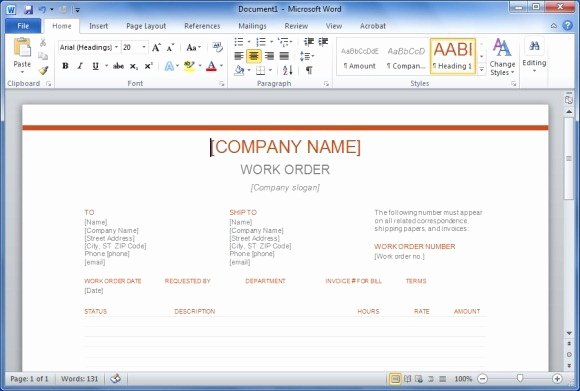580x391 pixels.
Task: Toggle Subscript formatting
Action: [x=134, y=66]
